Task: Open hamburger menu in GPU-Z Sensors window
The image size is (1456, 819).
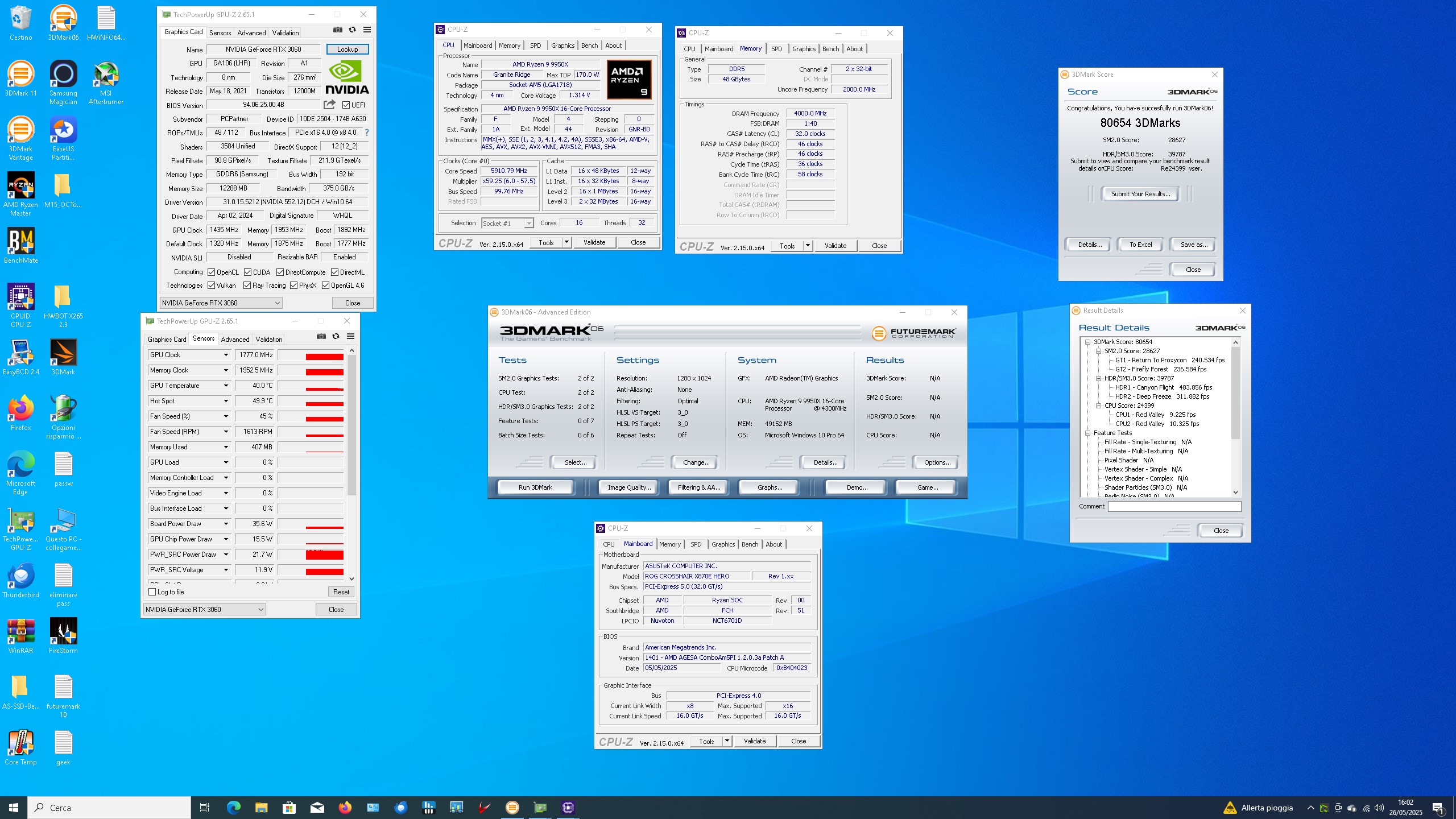Action: coord(350,337)
